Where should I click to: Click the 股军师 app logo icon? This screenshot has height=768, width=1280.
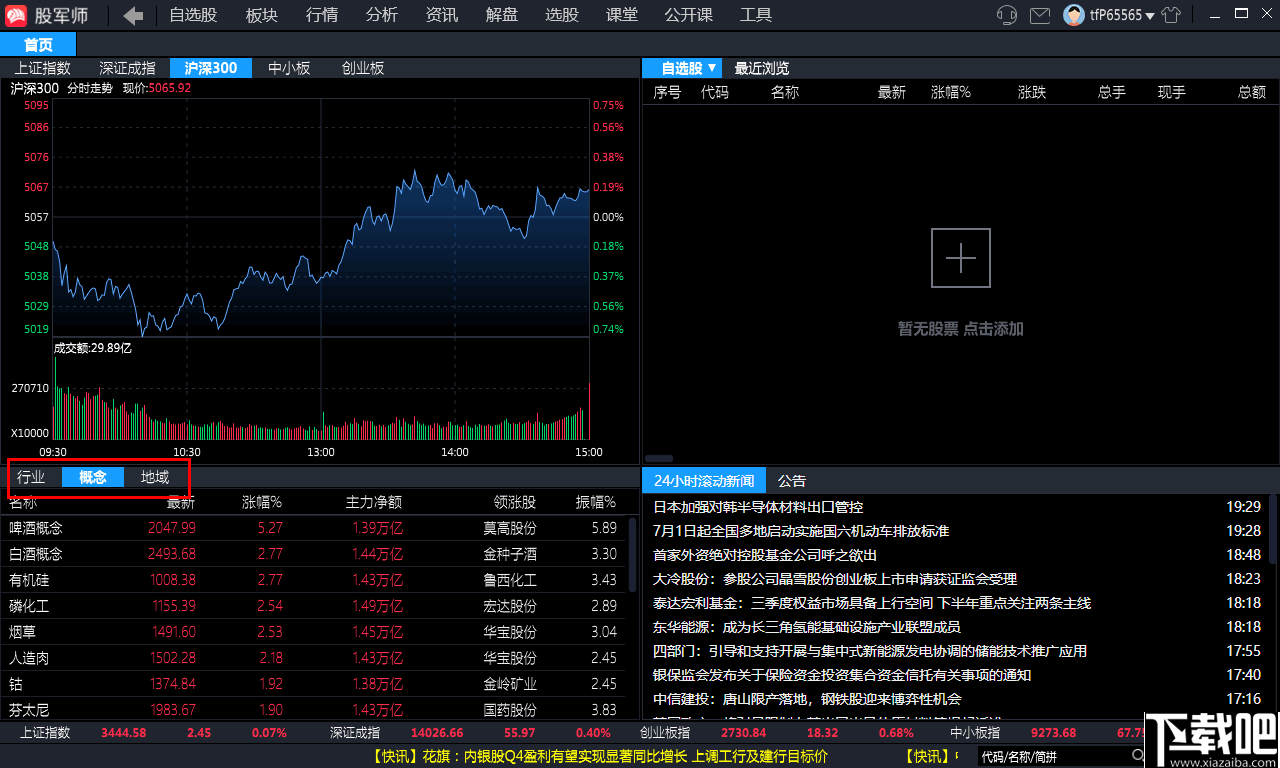[x=17, y=15]
